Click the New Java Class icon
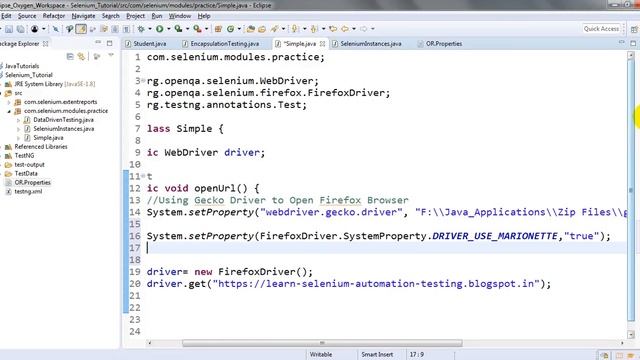Viewport: 640px width, 360px height. [231, 29]
